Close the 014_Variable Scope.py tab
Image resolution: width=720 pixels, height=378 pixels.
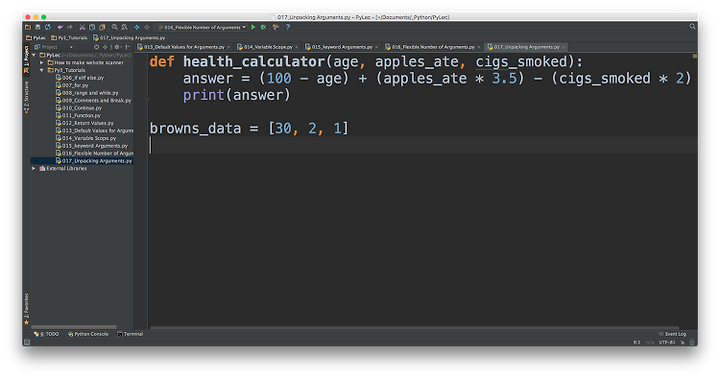pyautogui.click(x=297, y=47)
